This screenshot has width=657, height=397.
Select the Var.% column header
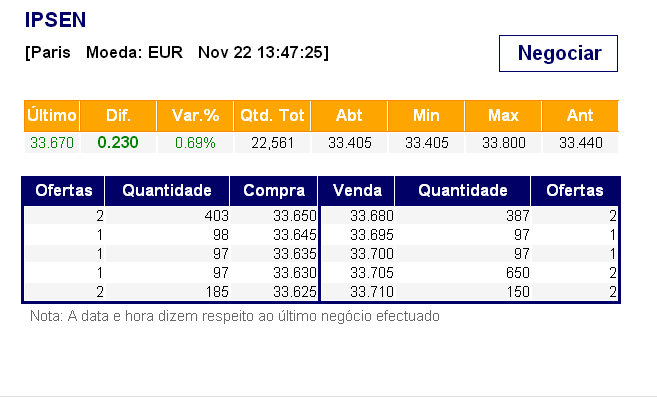[195, 116]
